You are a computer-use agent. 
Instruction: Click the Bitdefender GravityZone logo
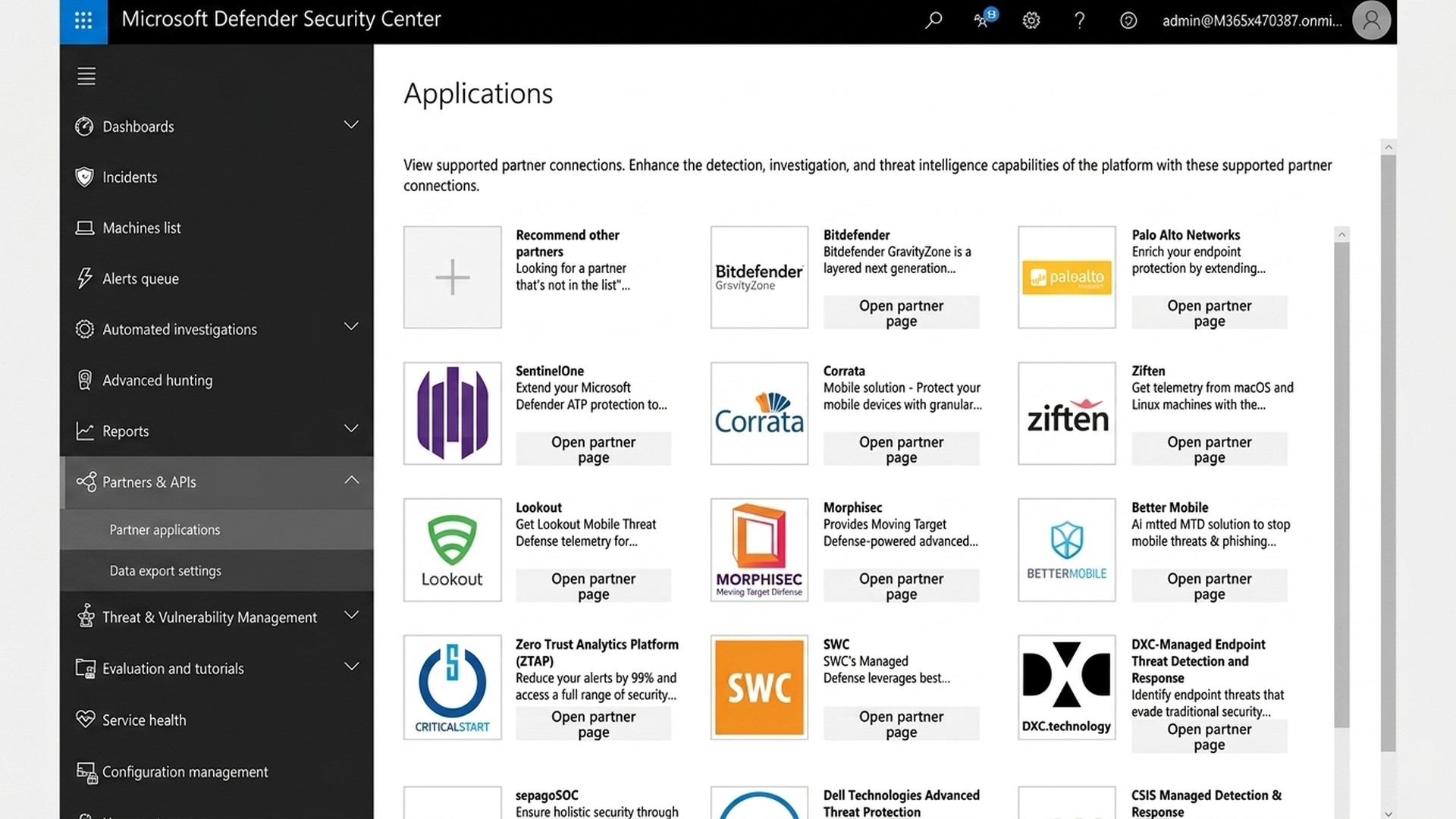pyautogui.click(x=759, y=277)
